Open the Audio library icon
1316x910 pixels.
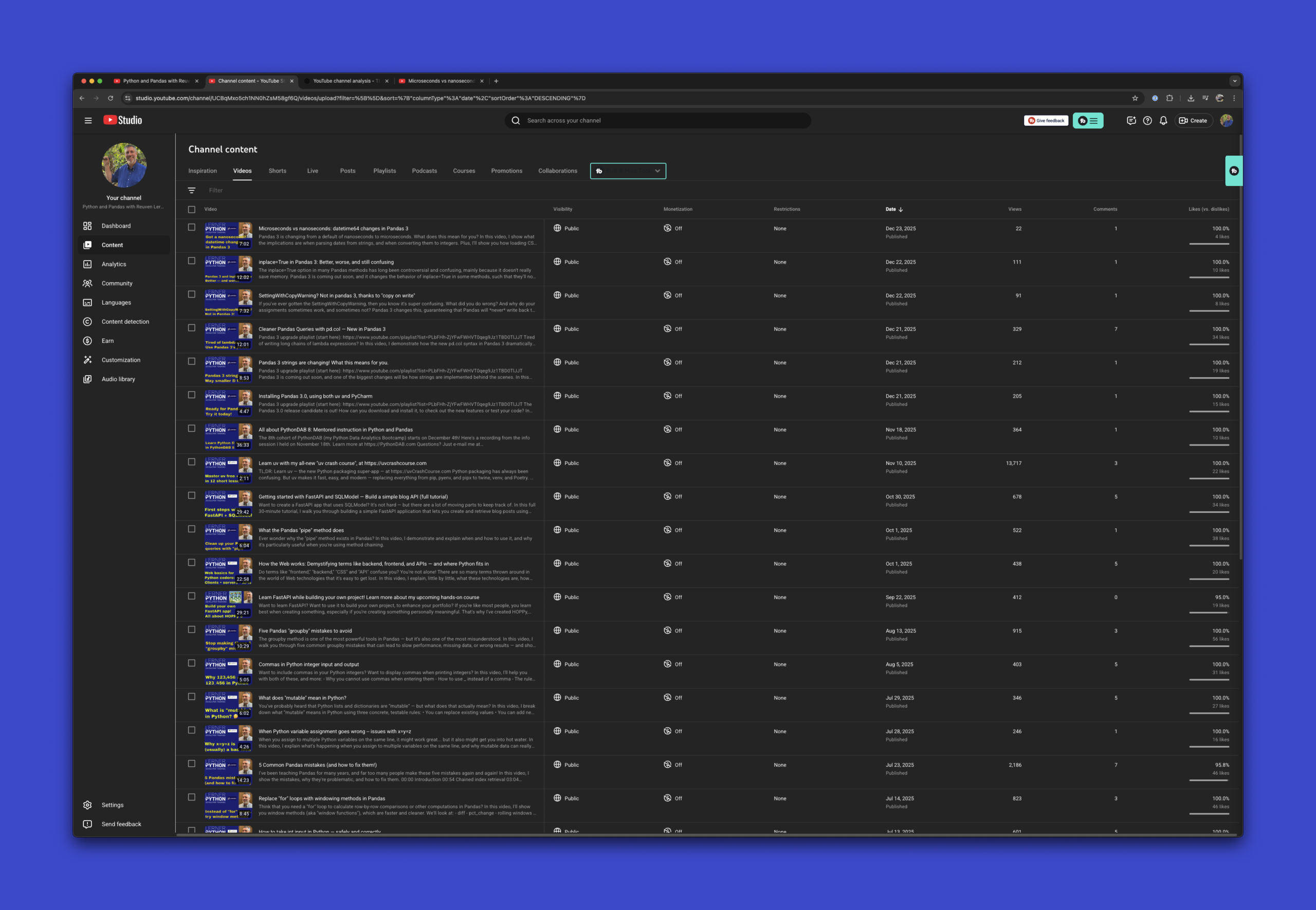[x=87, y=379]
